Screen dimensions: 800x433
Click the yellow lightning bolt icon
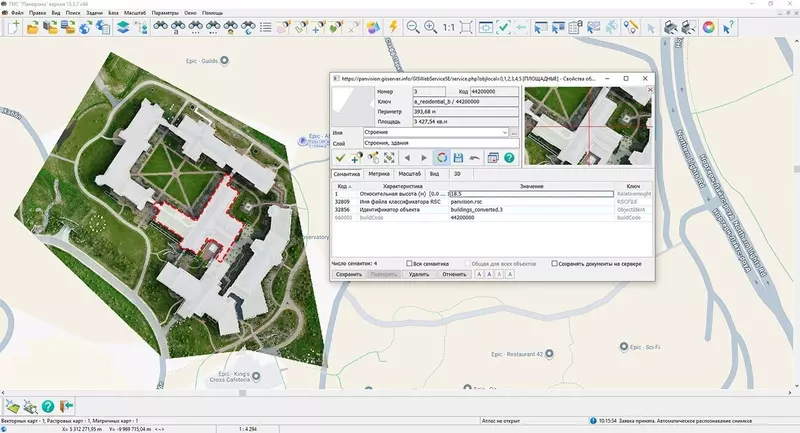coord(393,27)
